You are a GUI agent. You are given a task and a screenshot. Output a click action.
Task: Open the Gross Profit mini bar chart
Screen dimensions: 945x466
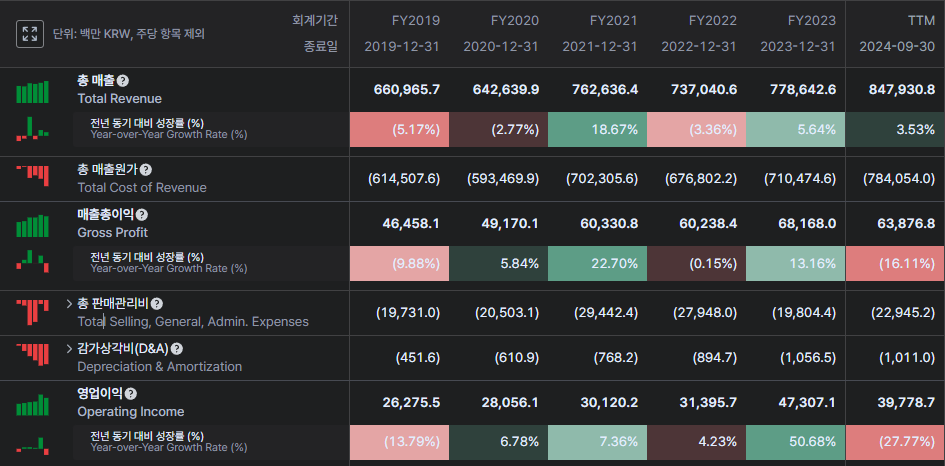click(x=32, y=224)
